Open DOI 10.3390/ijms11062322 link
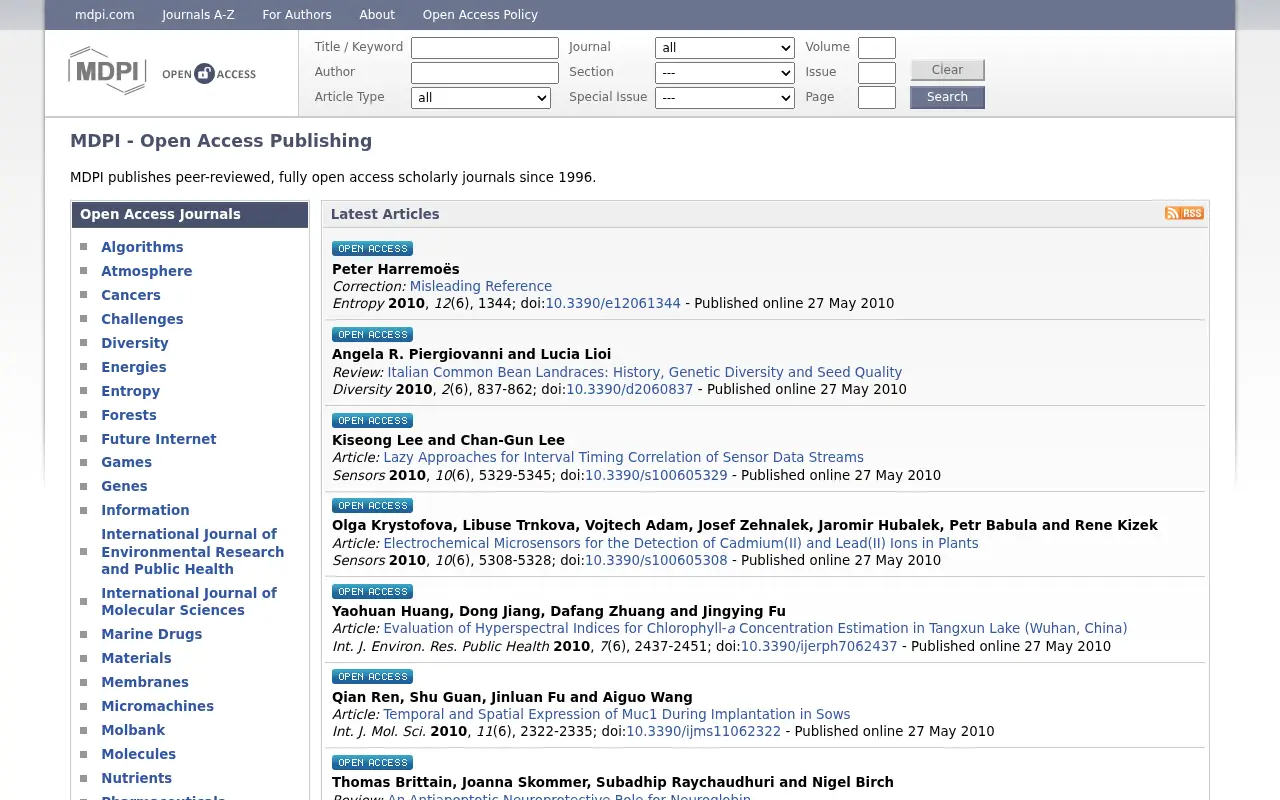This screenshot has height=800, width=1280. [704, 731]
